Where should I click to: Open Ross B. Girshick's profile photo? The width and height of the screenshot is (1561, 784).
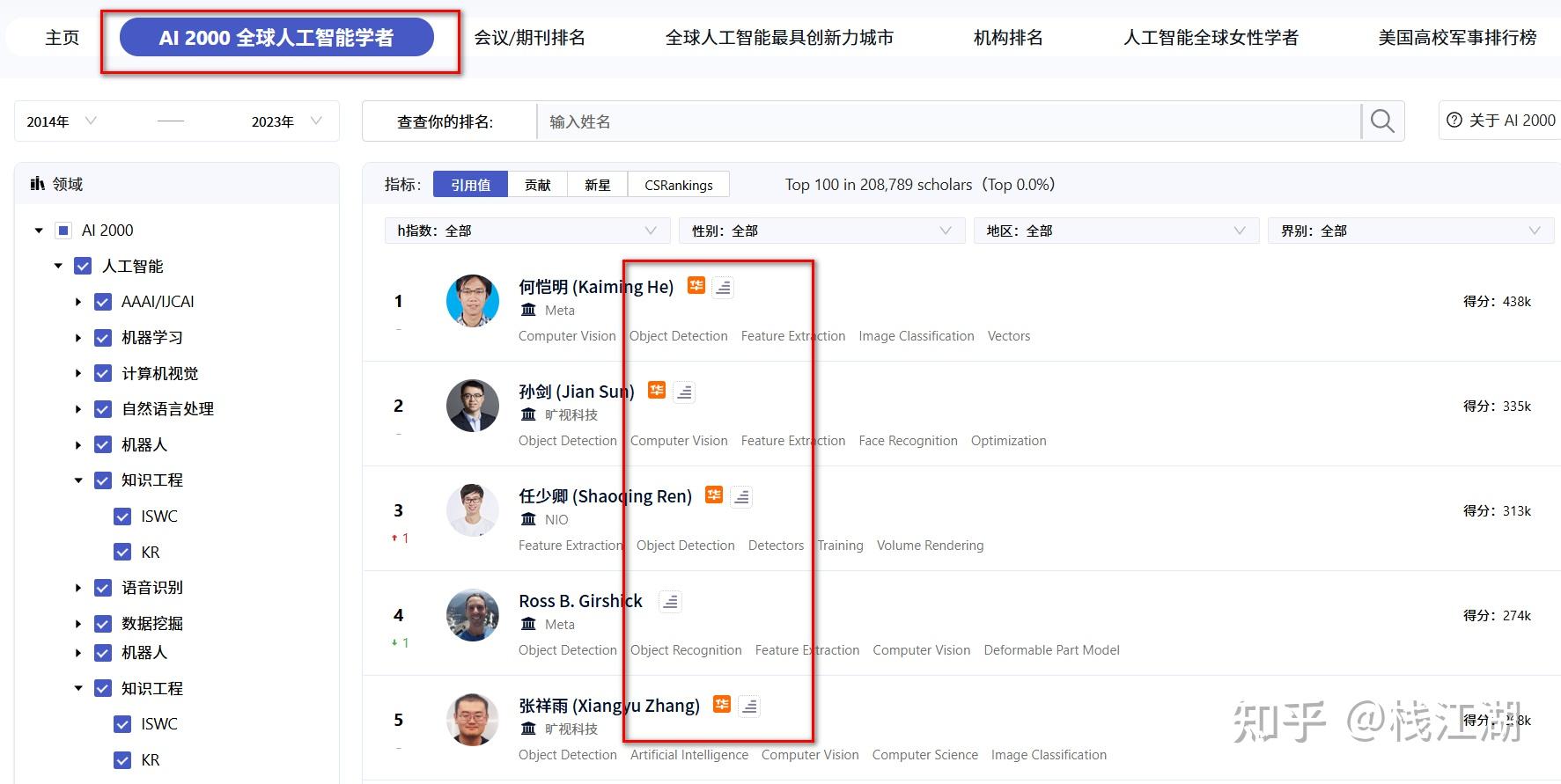pyautogui.click(x=473, y=615)
